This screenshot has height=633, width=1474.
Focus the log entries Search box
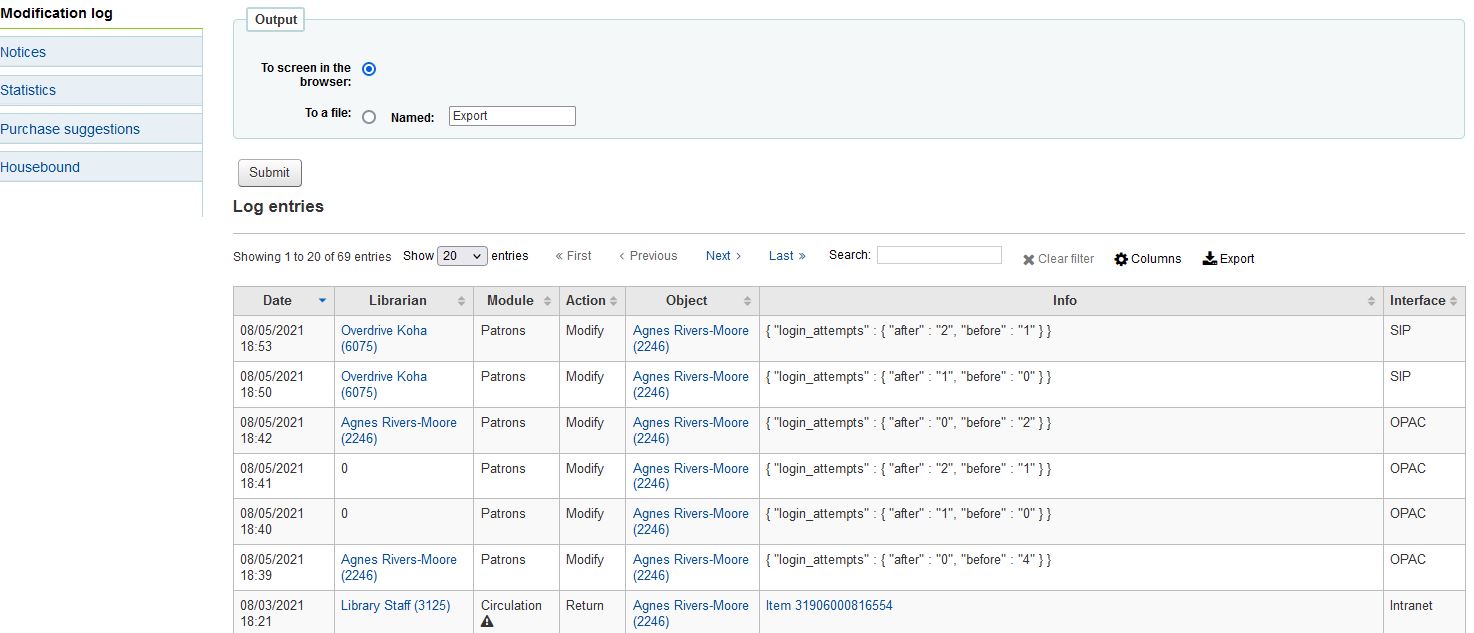tap(938, 255)
